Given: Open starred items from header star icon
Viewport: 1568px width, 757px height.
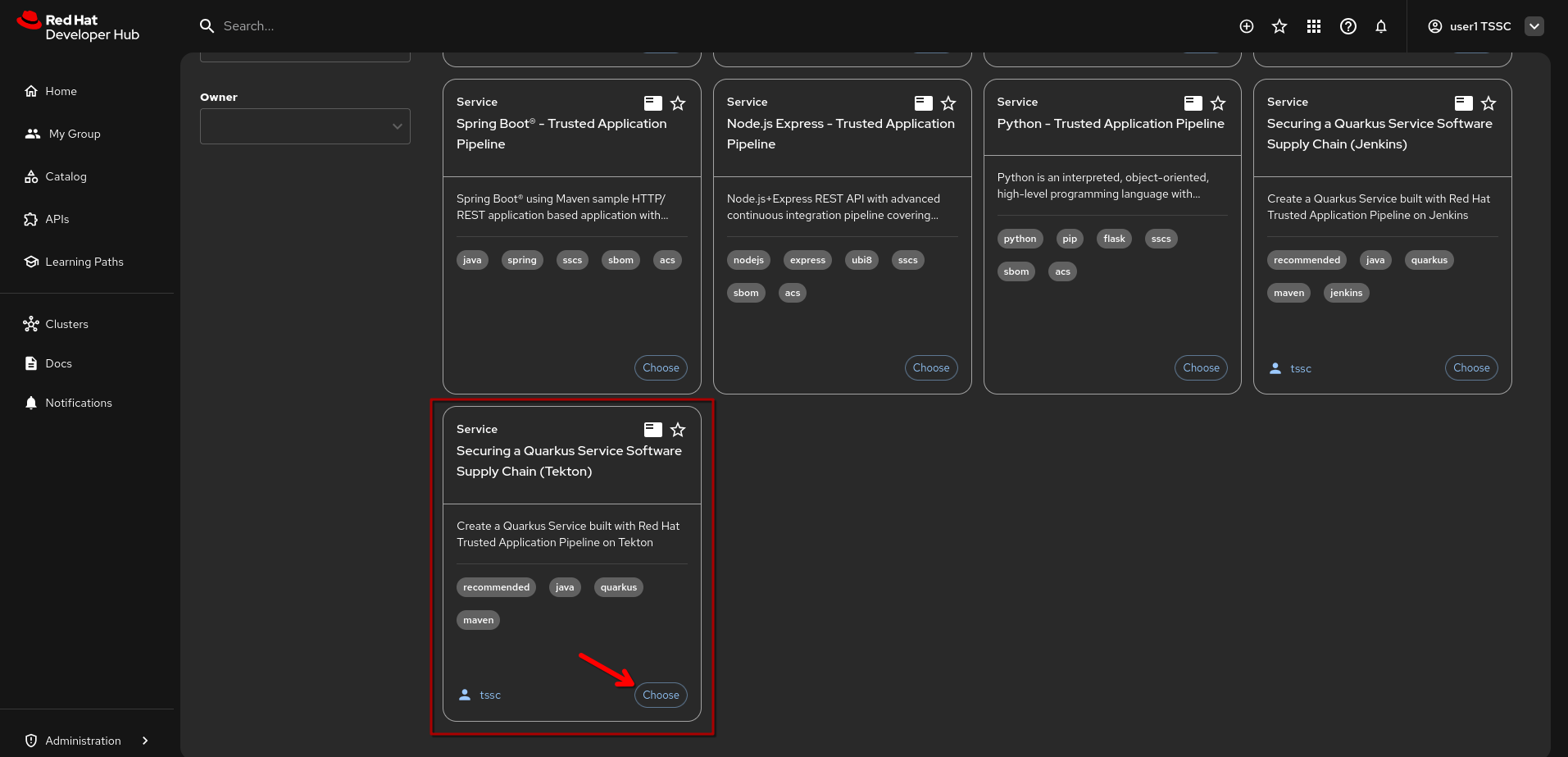Looking at the screenshot, I should 1279,26.
